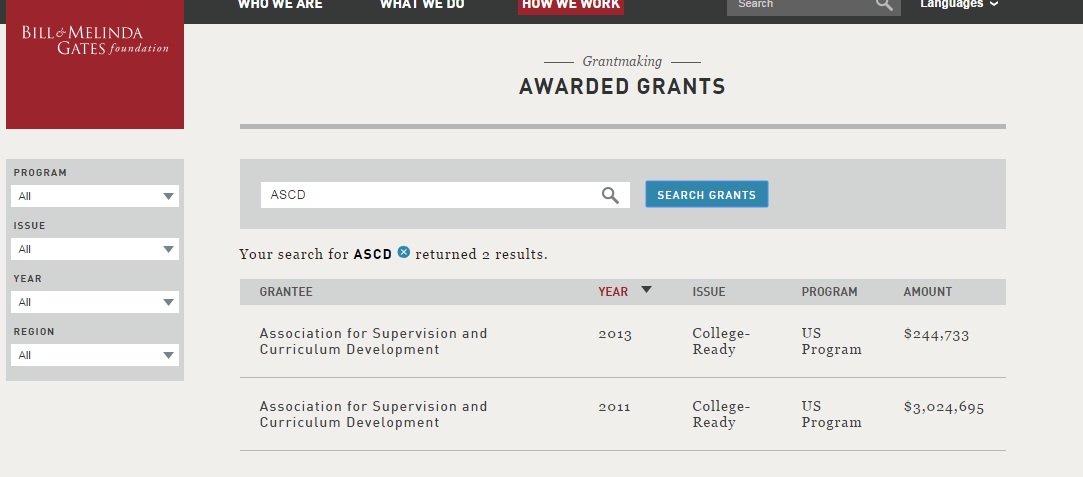1083x477 pixels.
Task: Click the magnifier icon in grants search field
Action: tap(610, 195)
